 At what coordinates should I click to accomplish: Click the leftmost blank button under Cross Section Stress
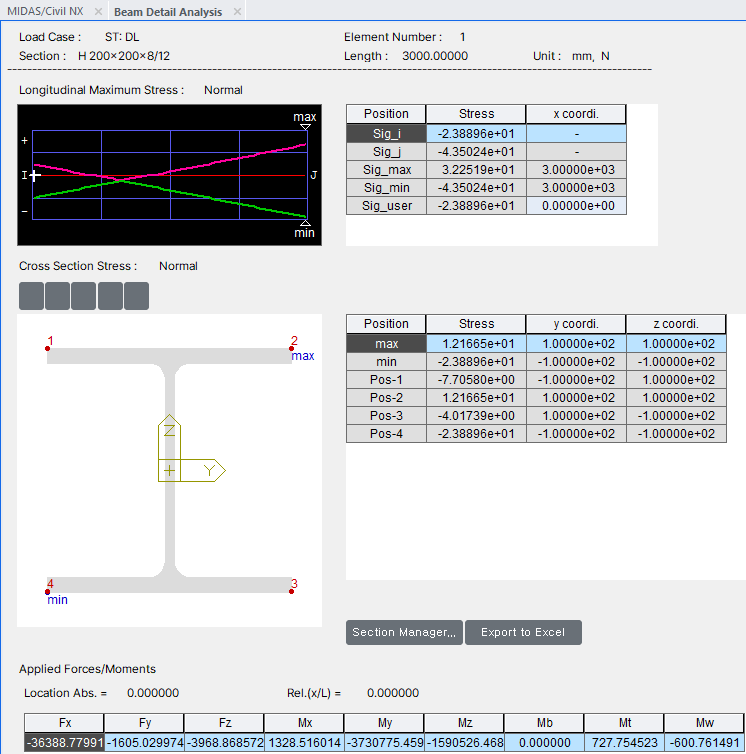[31, 296]
